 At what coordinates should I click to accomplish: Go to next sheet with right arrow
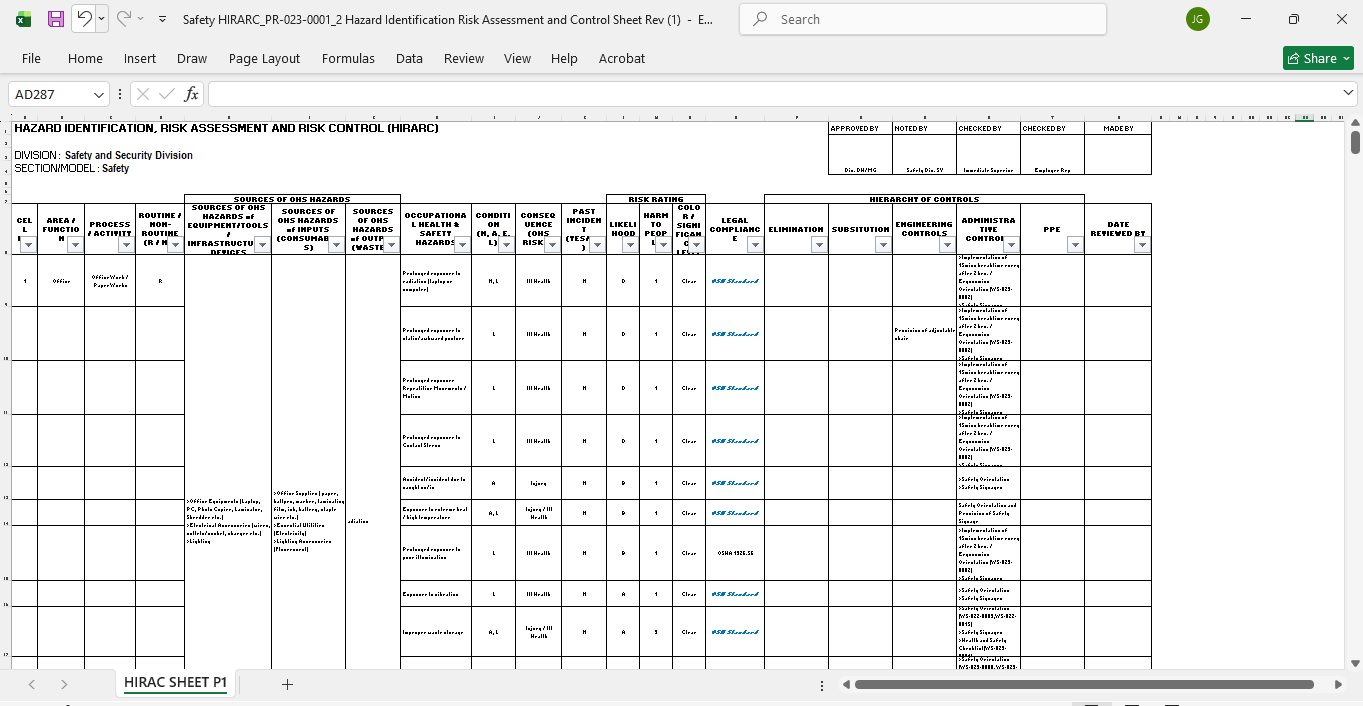[x=64, y=684]
